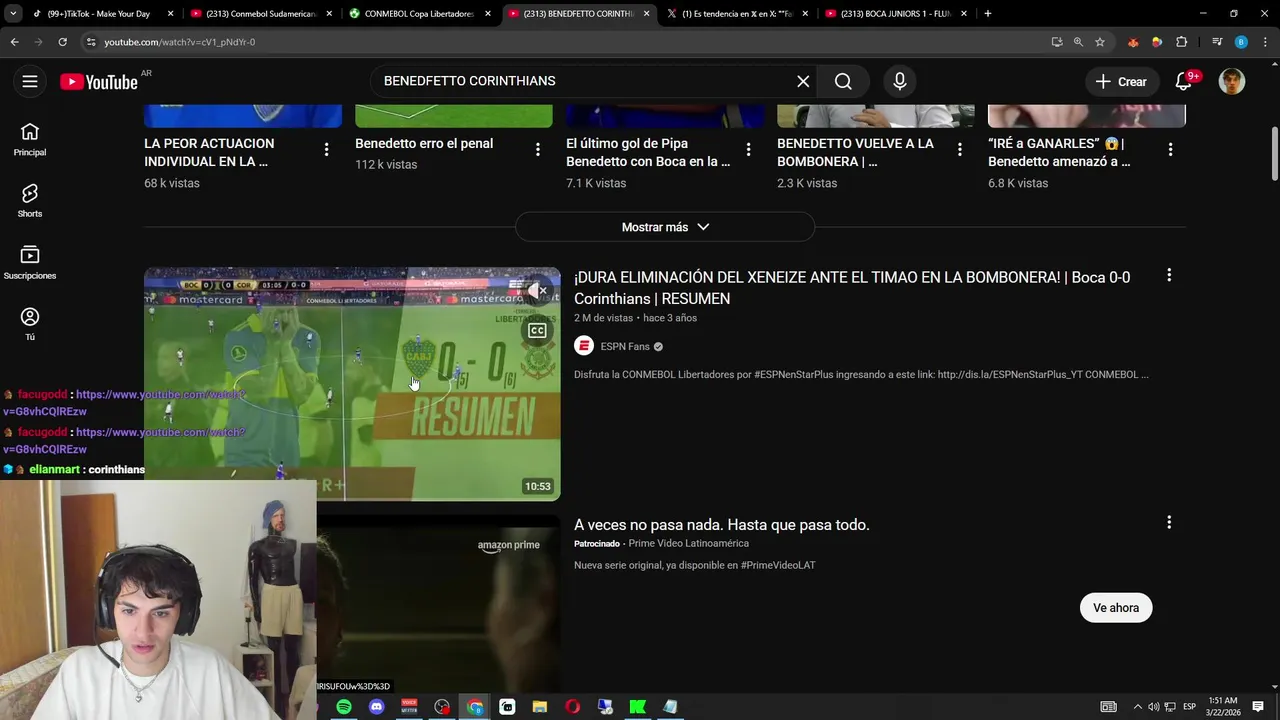Open Shorts in the sidebar
1280x720 pixels.
tap(30, 201)
